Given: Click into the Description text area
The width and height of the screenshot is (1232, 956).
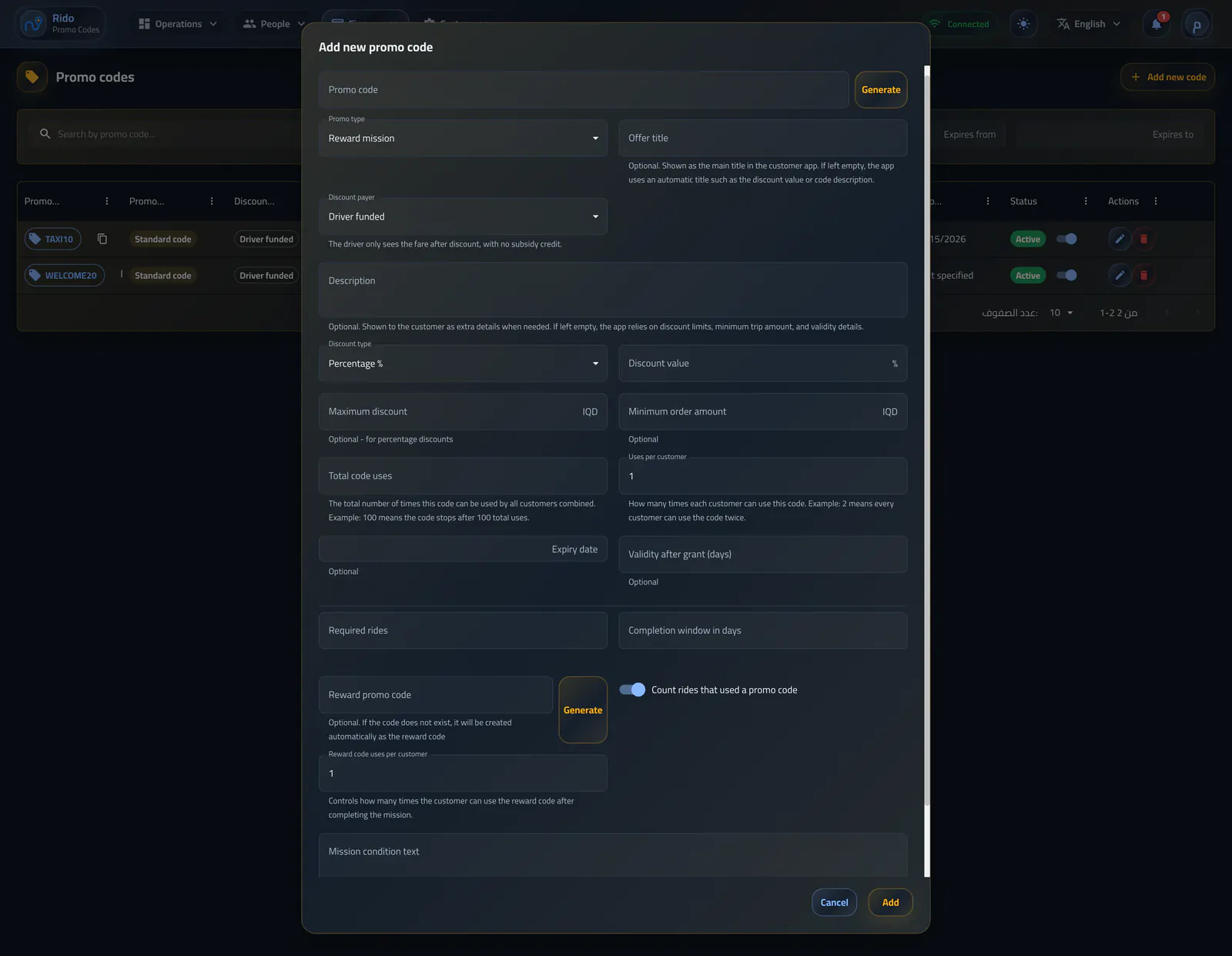Looking at the screenshot, I should (x=613, y=290).
